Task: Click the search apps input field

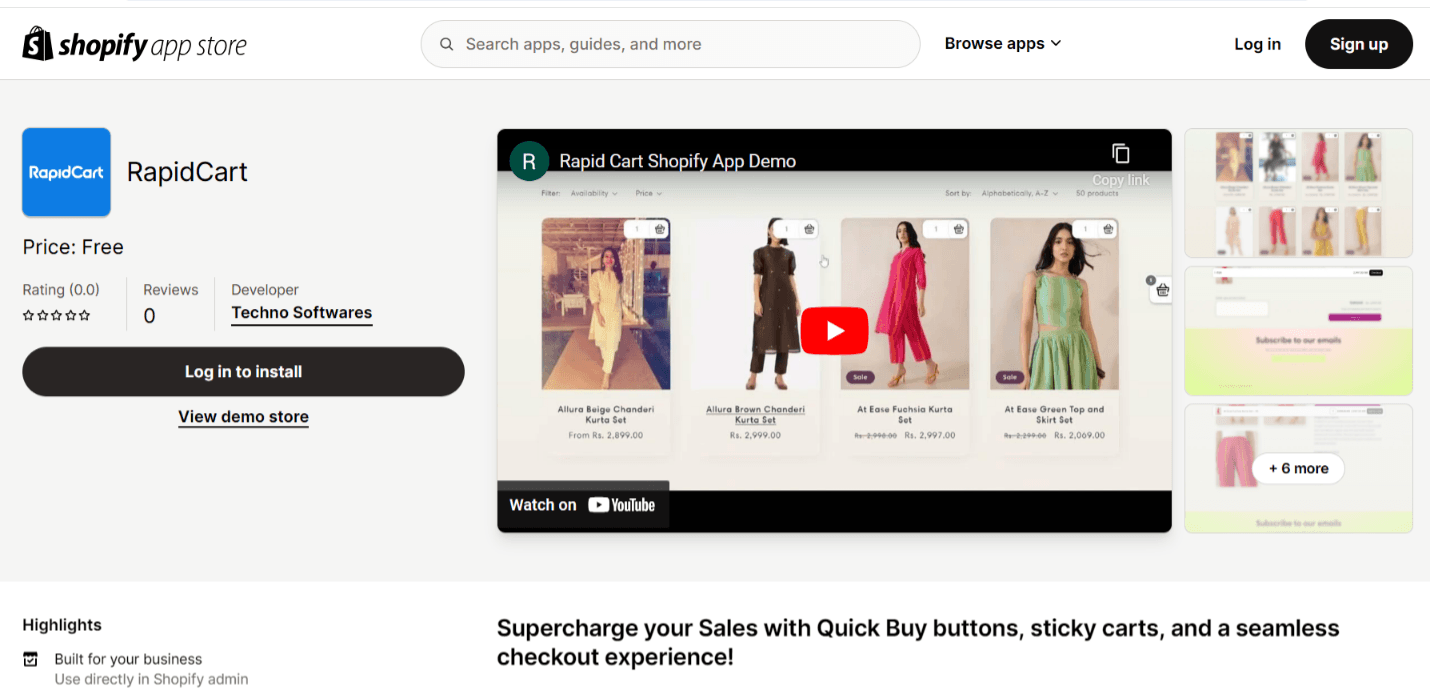Action: (670, 44)
